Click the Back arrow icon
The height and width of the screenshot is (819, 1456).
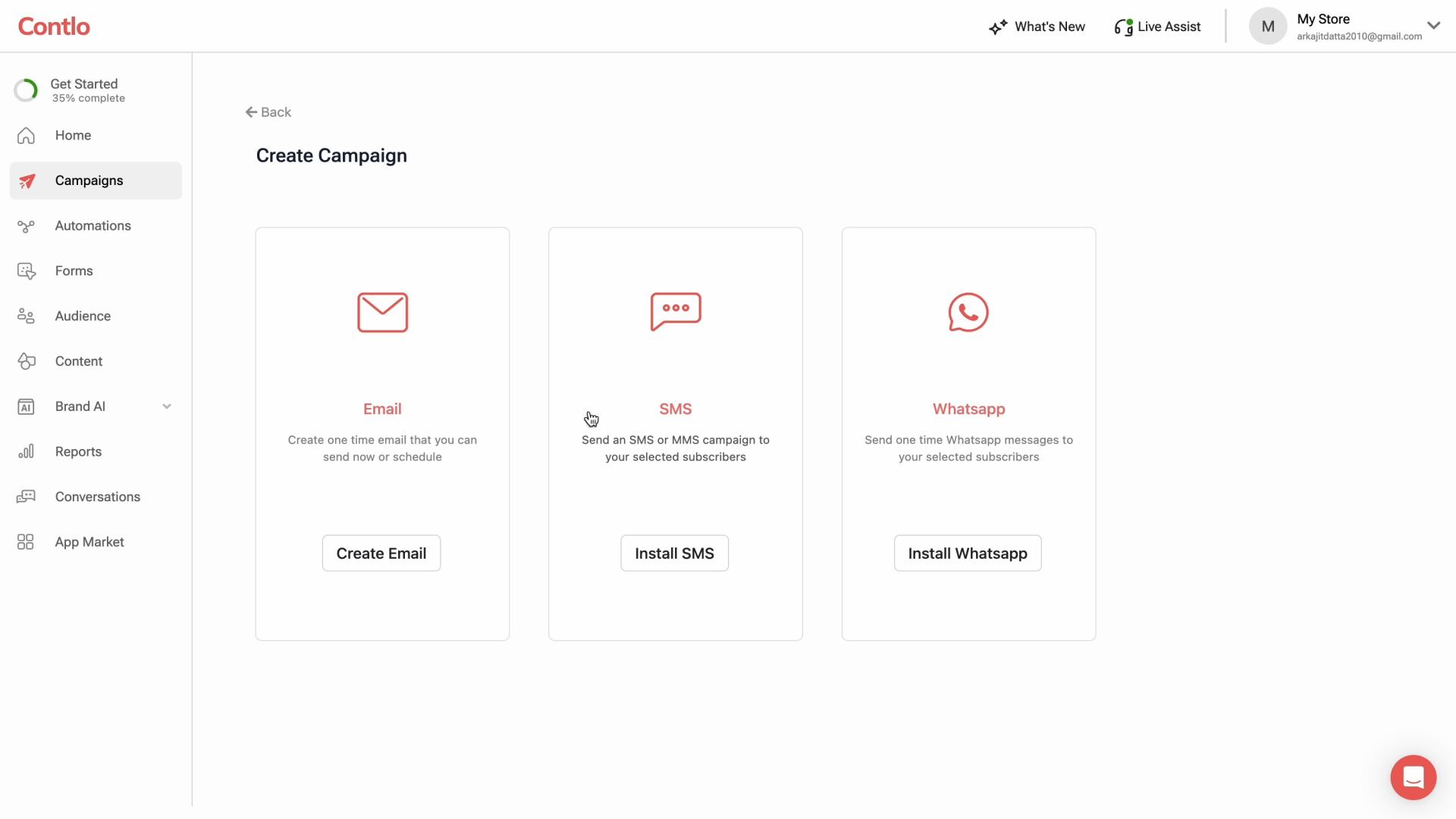coord(251,112)
